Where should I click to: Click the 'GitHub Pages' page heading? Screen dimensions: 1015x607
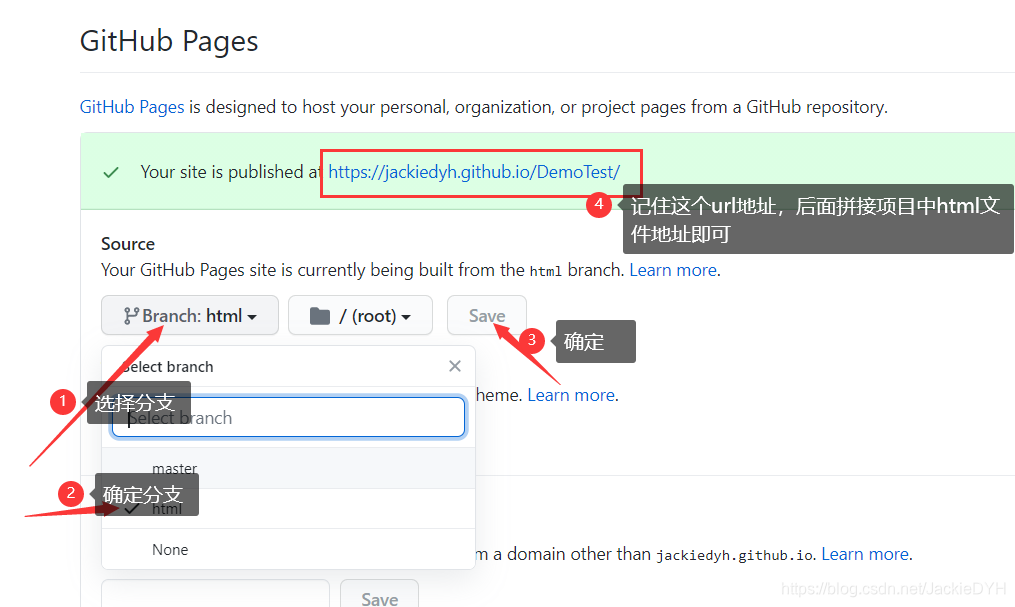169,41
